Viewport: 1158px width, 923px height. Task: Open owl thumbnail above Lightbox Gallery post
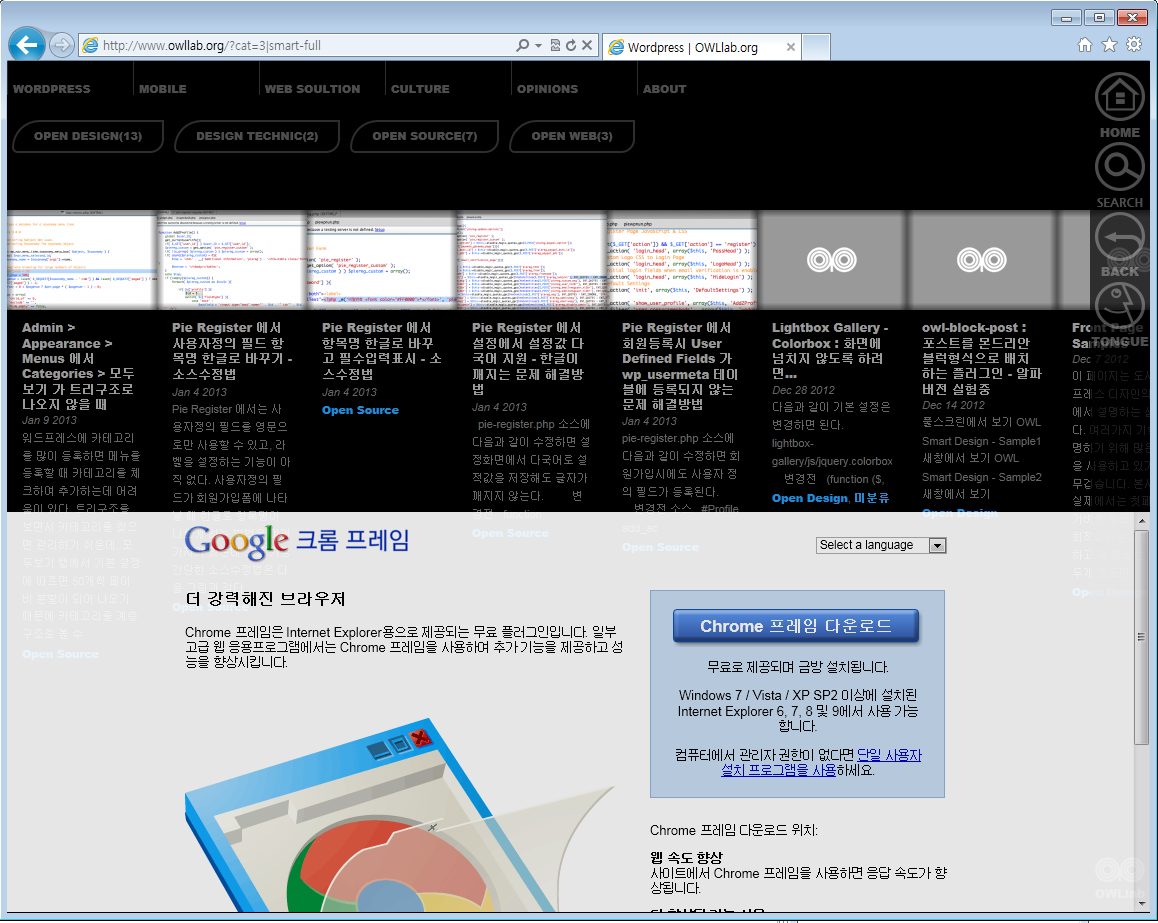[832, 260]
